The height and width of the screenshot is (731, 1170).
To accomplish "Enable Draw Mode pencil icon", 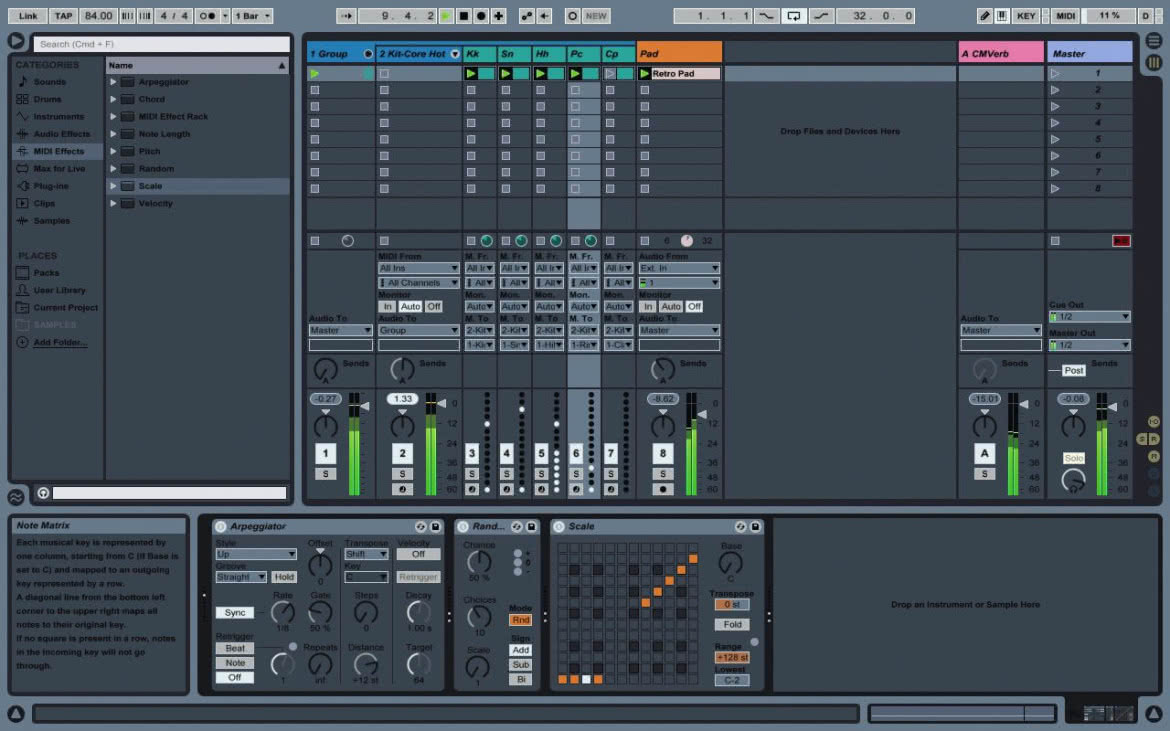I will tap(985, 16).
